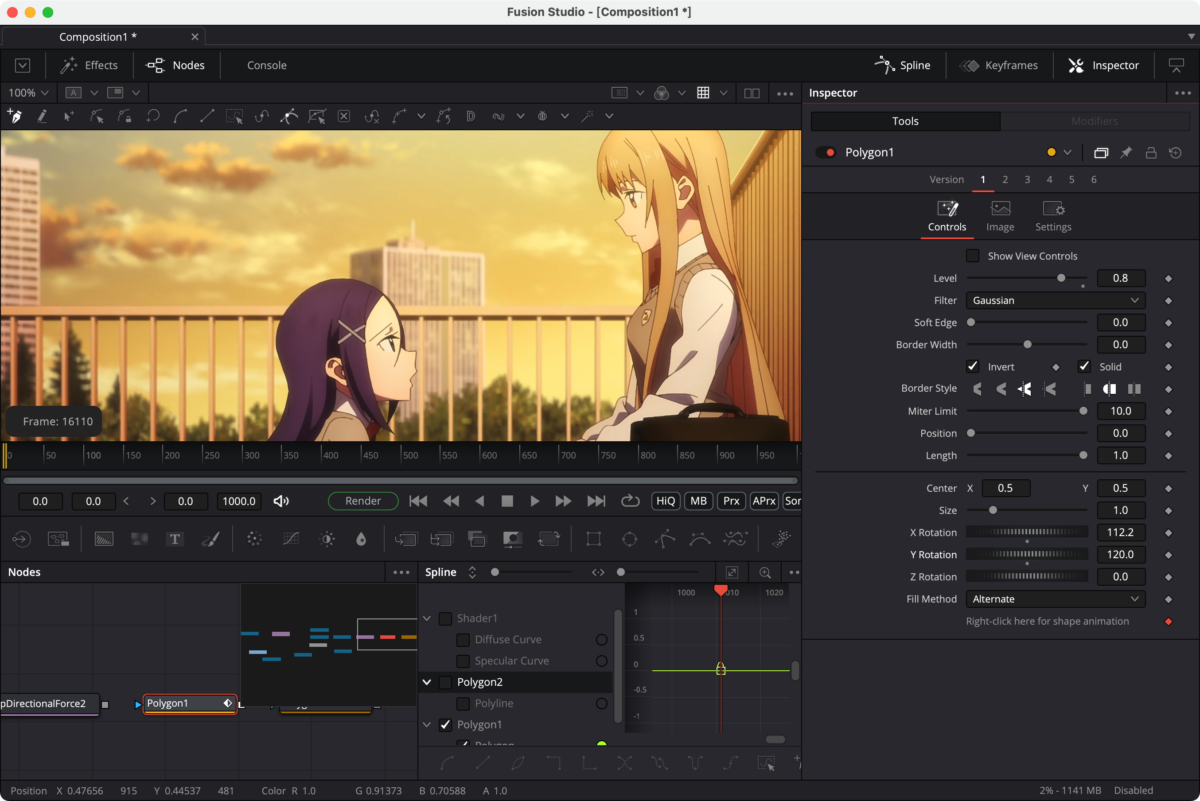Open the Filter Gaussian dropdown

[x=1055, y=300]
